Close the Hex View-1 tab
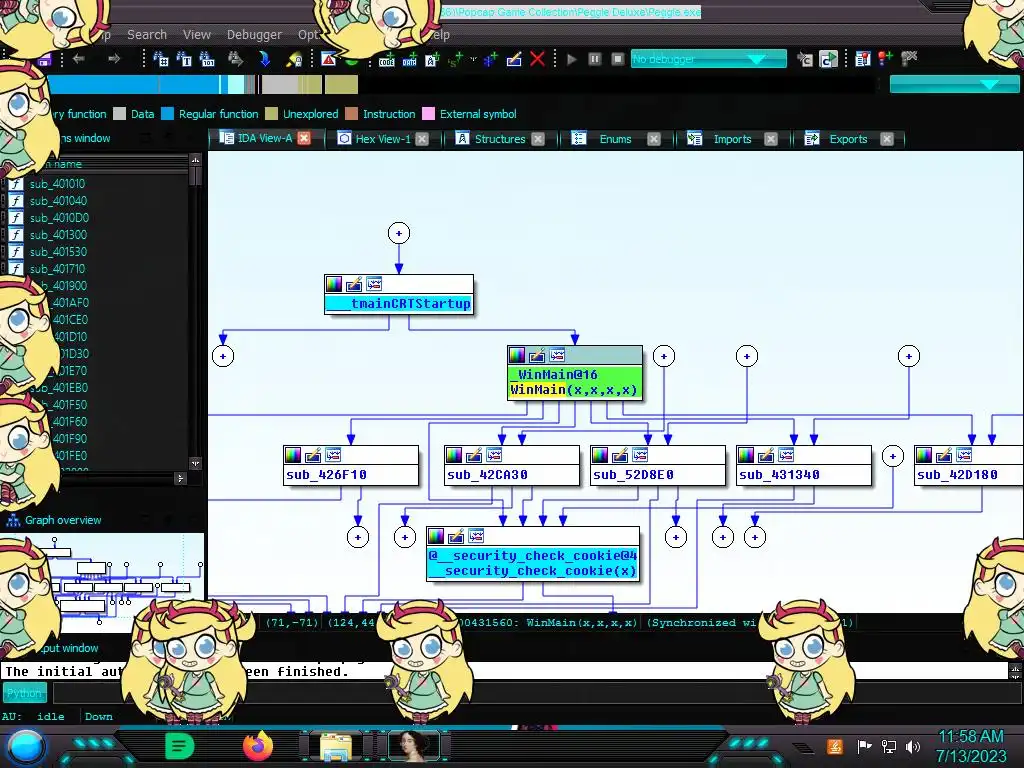The width and height of the screenshot is (1024, 768). (423, 139)
